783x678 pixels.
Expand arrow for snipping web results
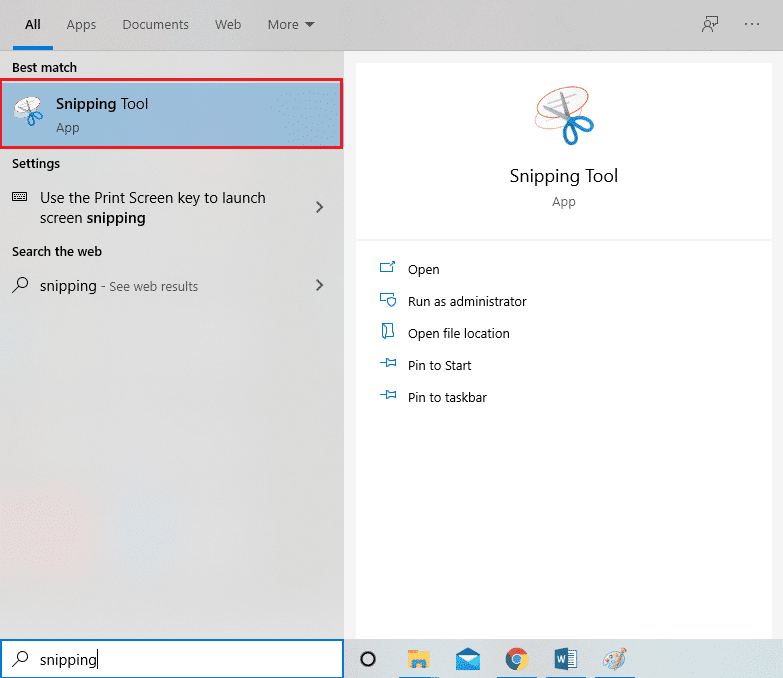pyautogui.click(x=320, y=285)
